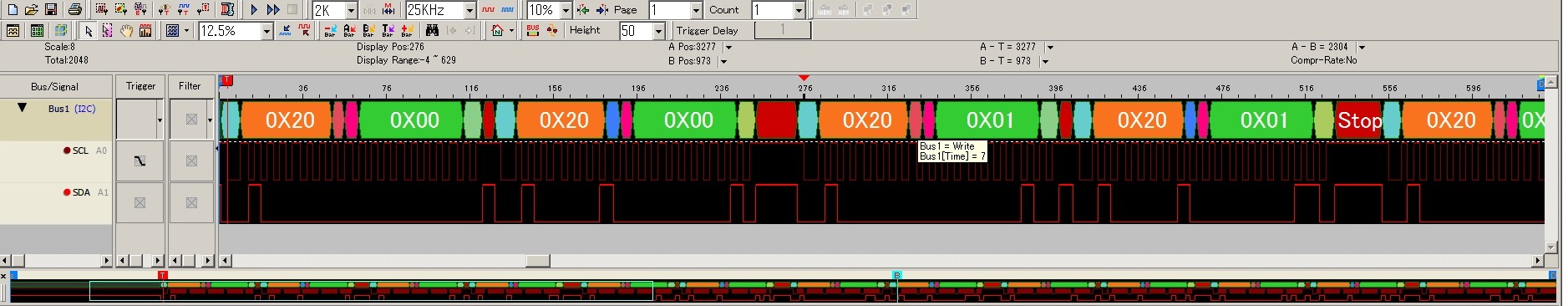1568x306 pixels.
Task: Open the Count value dropdown
Action: [x=799, y=10]
